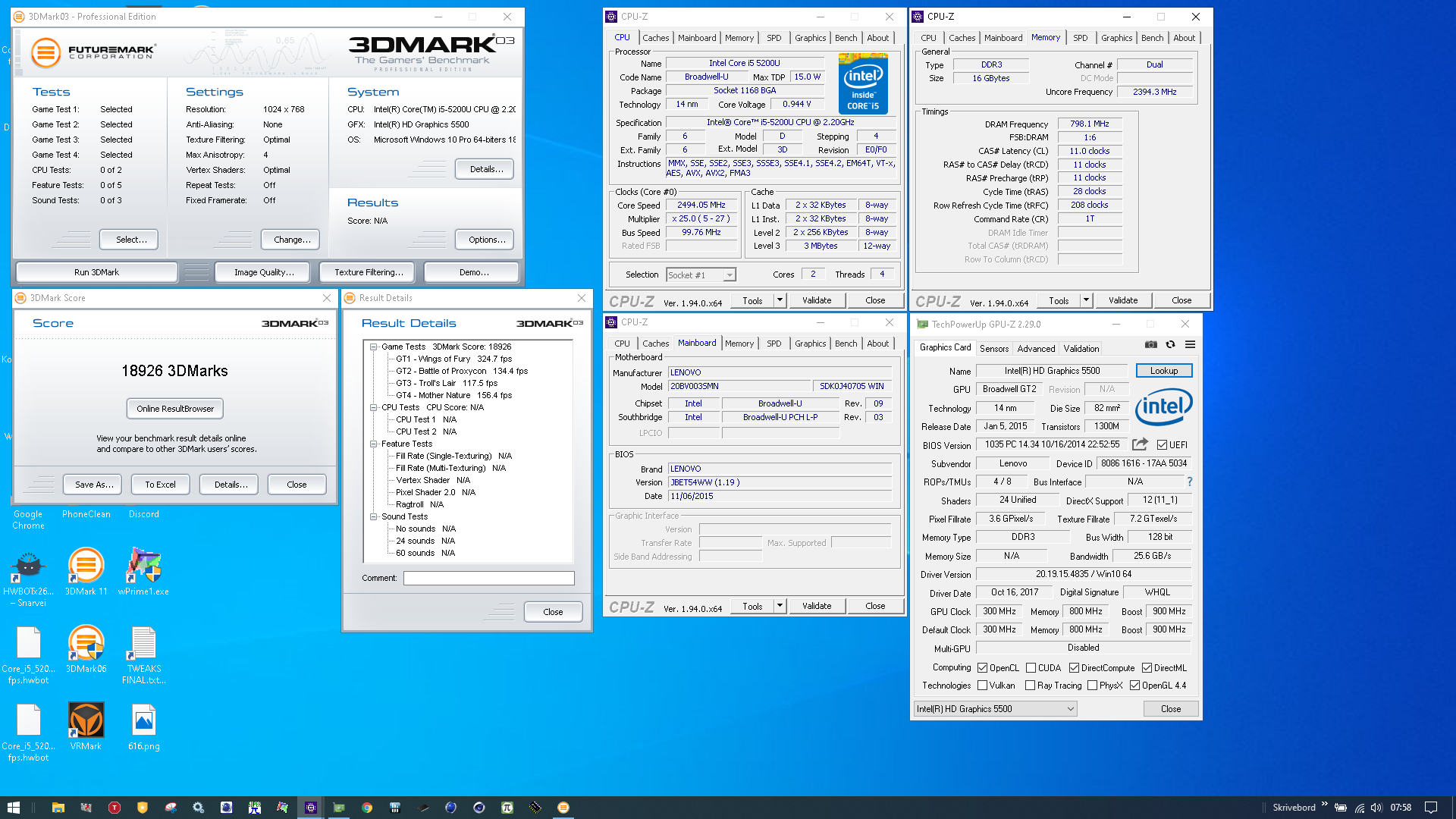This screenshot has width=1456, height=819.
Task: Open the Validation tab in GPU-Z
Action: pyautogui.click(x=1081, y=349)
